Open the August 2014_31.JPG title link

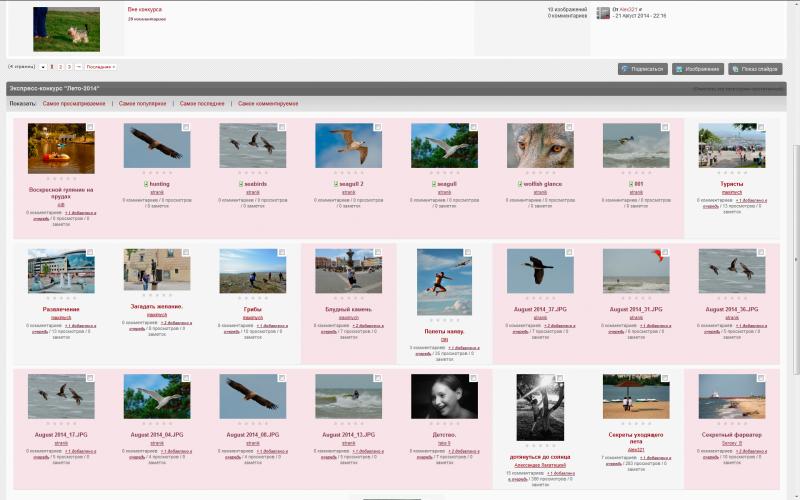(x=636, y=309)
